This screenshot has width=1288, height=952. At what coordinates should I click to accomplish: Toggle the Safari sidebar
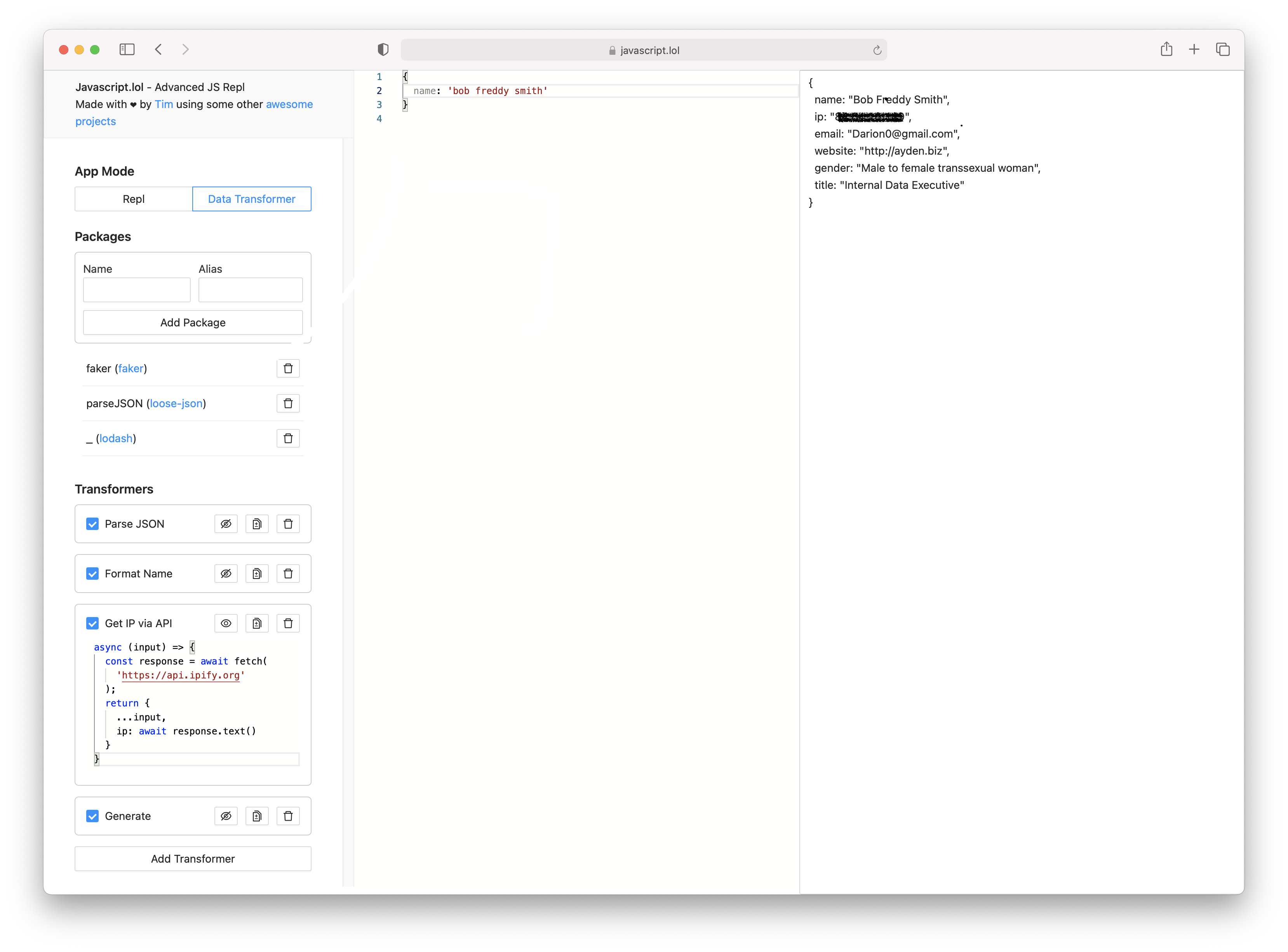127,50
